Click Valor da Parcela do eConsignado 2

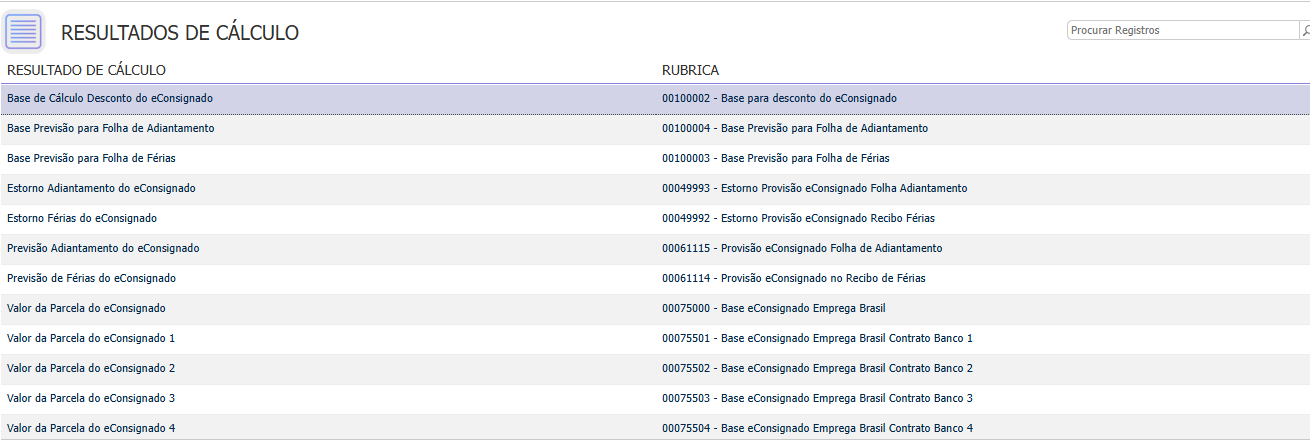tap(91, 369)
